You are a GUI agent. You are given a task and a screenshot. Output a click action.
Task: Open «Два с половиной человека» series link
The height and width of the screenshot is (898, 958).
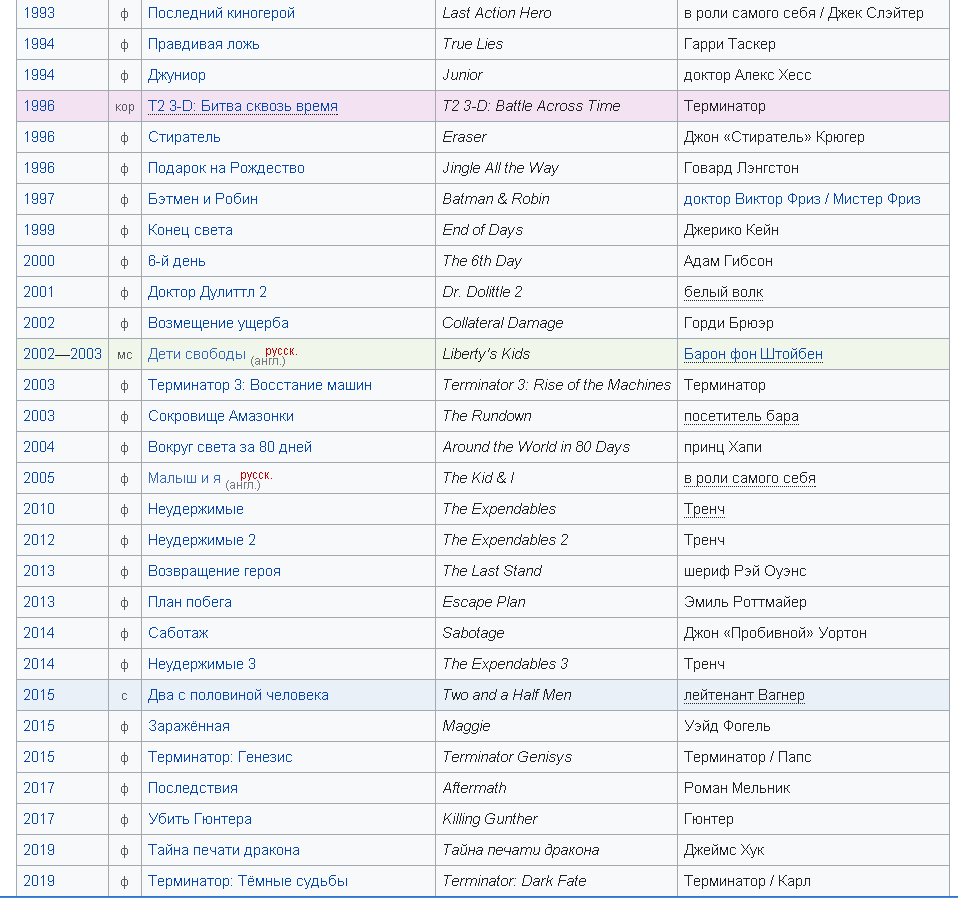(x=238, y=695)
